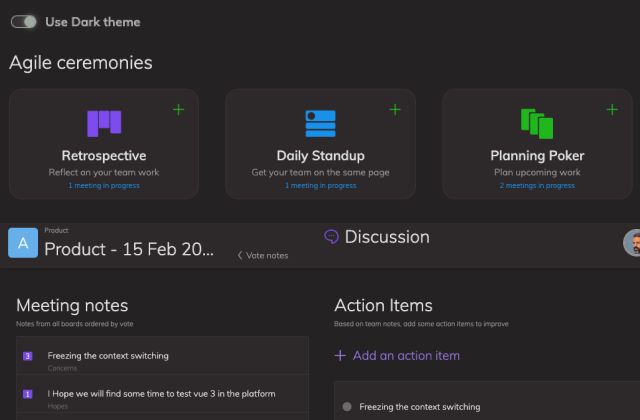The image size is (640, 420).
Task: Click the blue Daily Standup icon
Action: coord(320,124)
